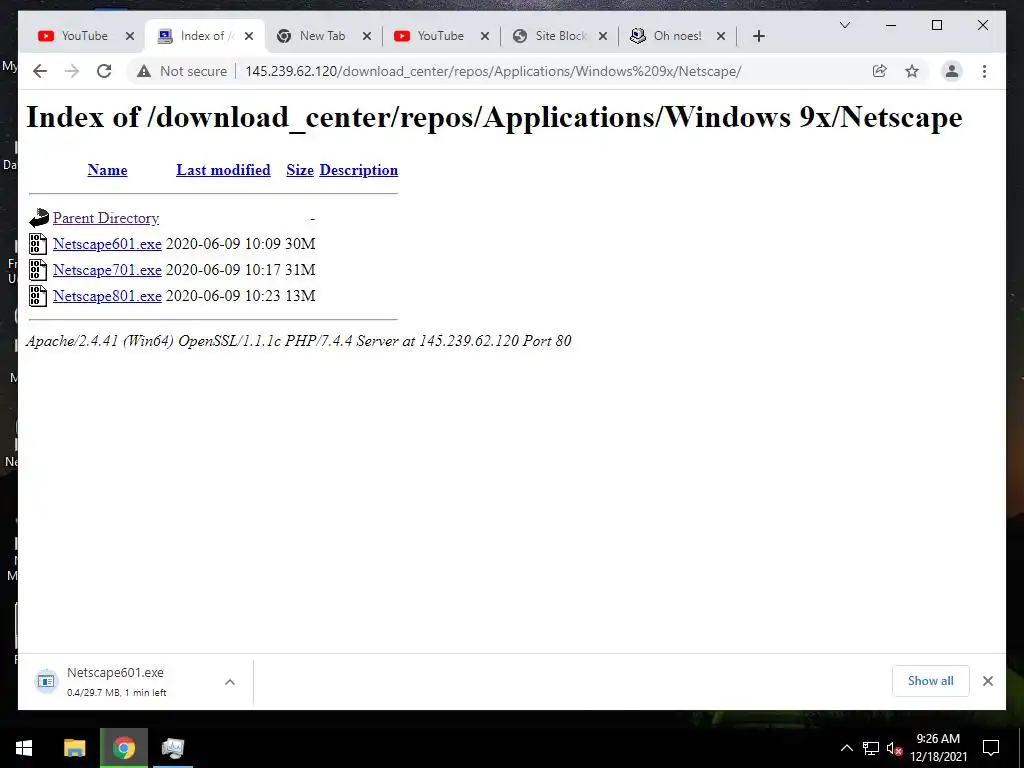Screen dimensions: 1024x768
Task: Switch to the Oh noes! tab
Action: coord(677,36)
